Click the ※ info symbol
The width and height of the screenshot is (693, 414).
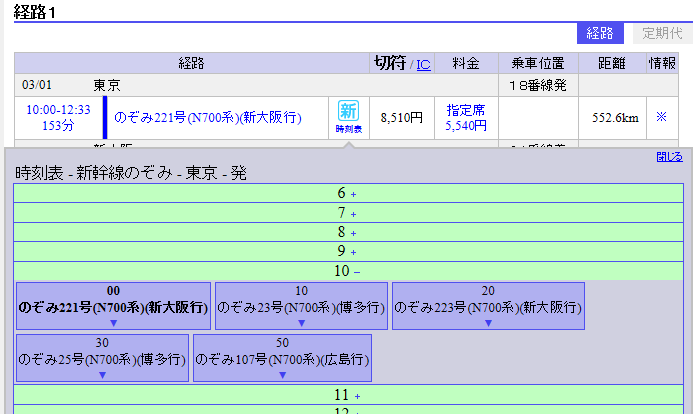(x=660, y=118)
